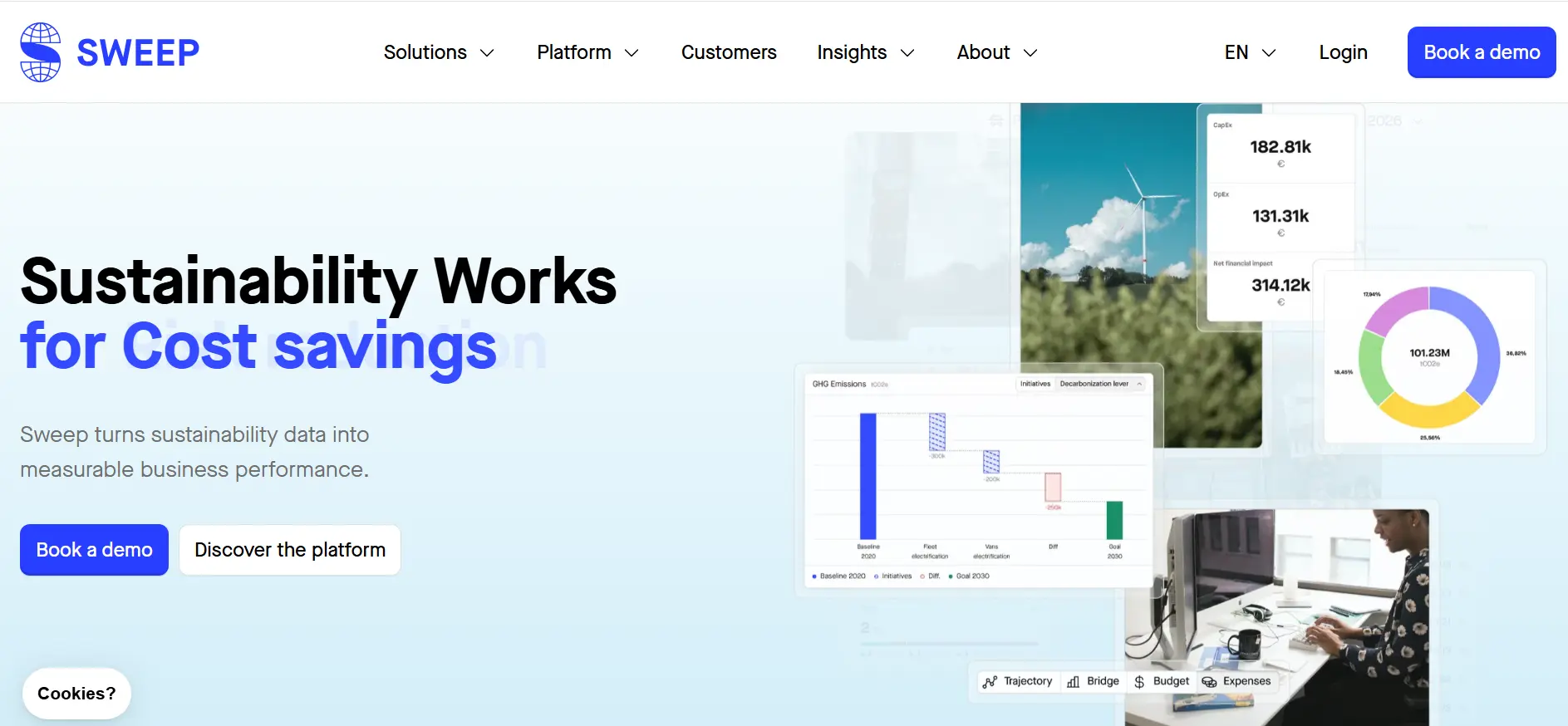Click the Sweep globe logo icon

(40, 52)
